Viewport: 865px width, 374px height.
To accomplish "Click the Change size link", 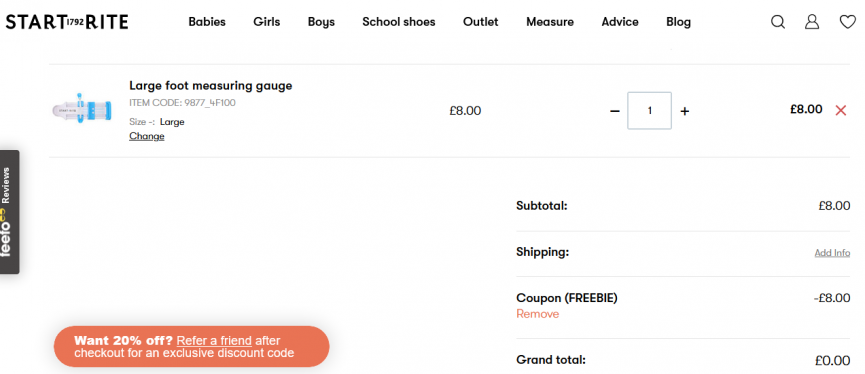I will 147,136.
